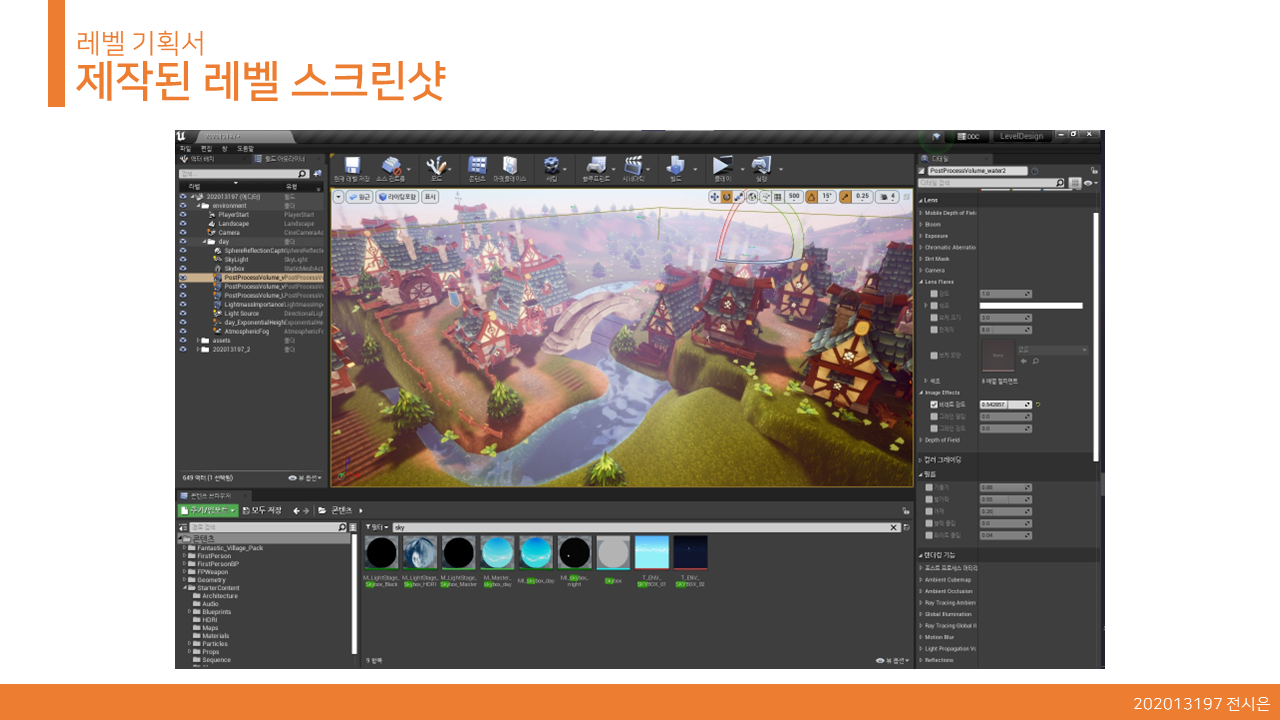Toggle surface snapping viewport icon
Viewport: 1280px width, 720px height.
pos(765,197)
